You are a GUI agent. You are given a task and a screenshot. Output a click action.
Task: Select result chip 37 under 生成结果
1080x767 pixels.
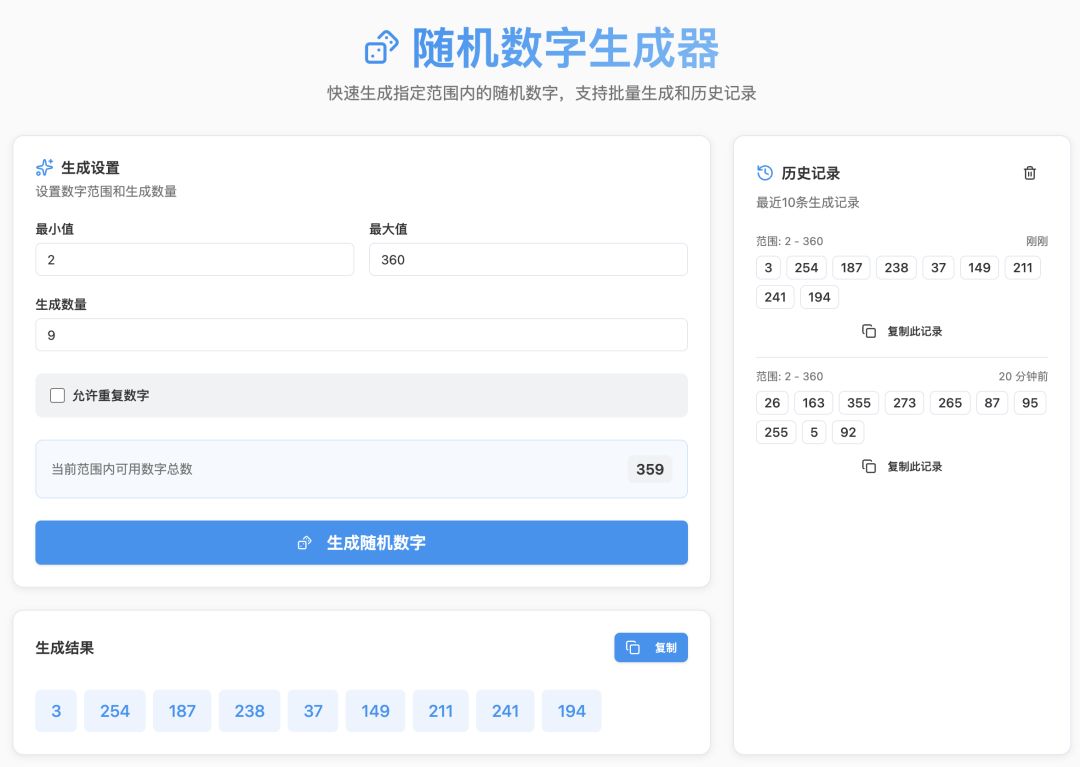pyautogui.click(x=313, y=711)
